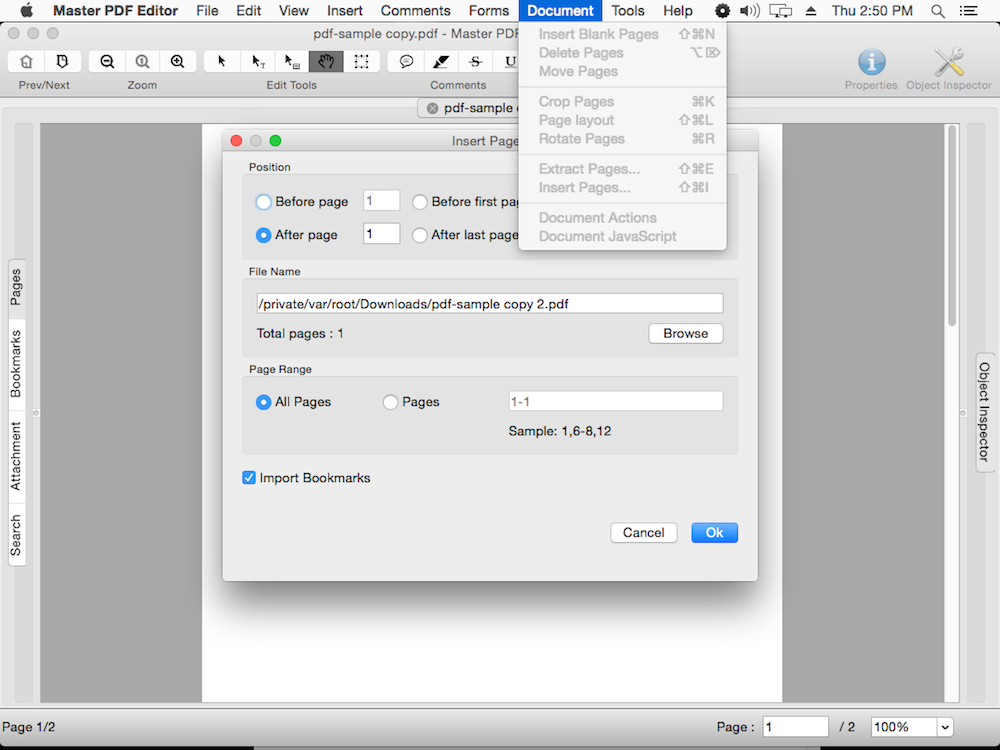Close the pdf-sample document tab

point(432,108)
